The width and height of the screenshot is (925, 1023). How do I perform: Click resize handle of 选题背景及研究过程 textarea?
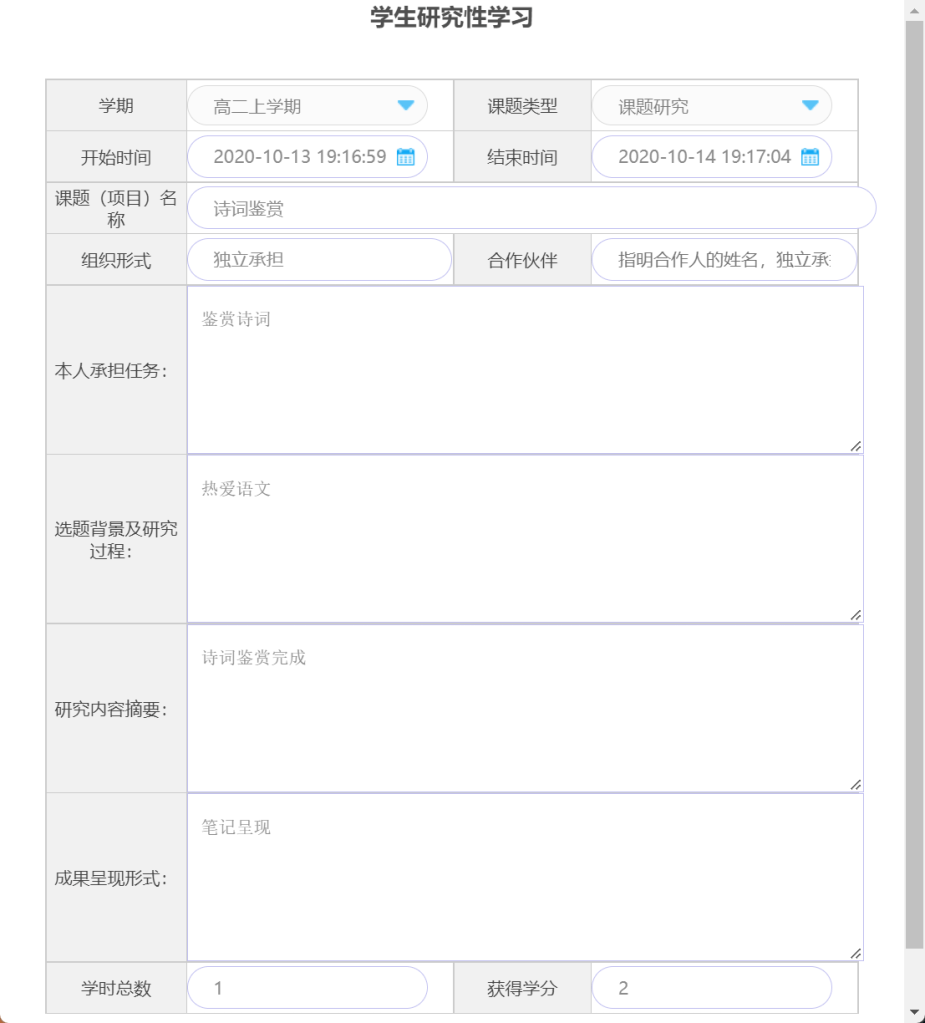856,616
